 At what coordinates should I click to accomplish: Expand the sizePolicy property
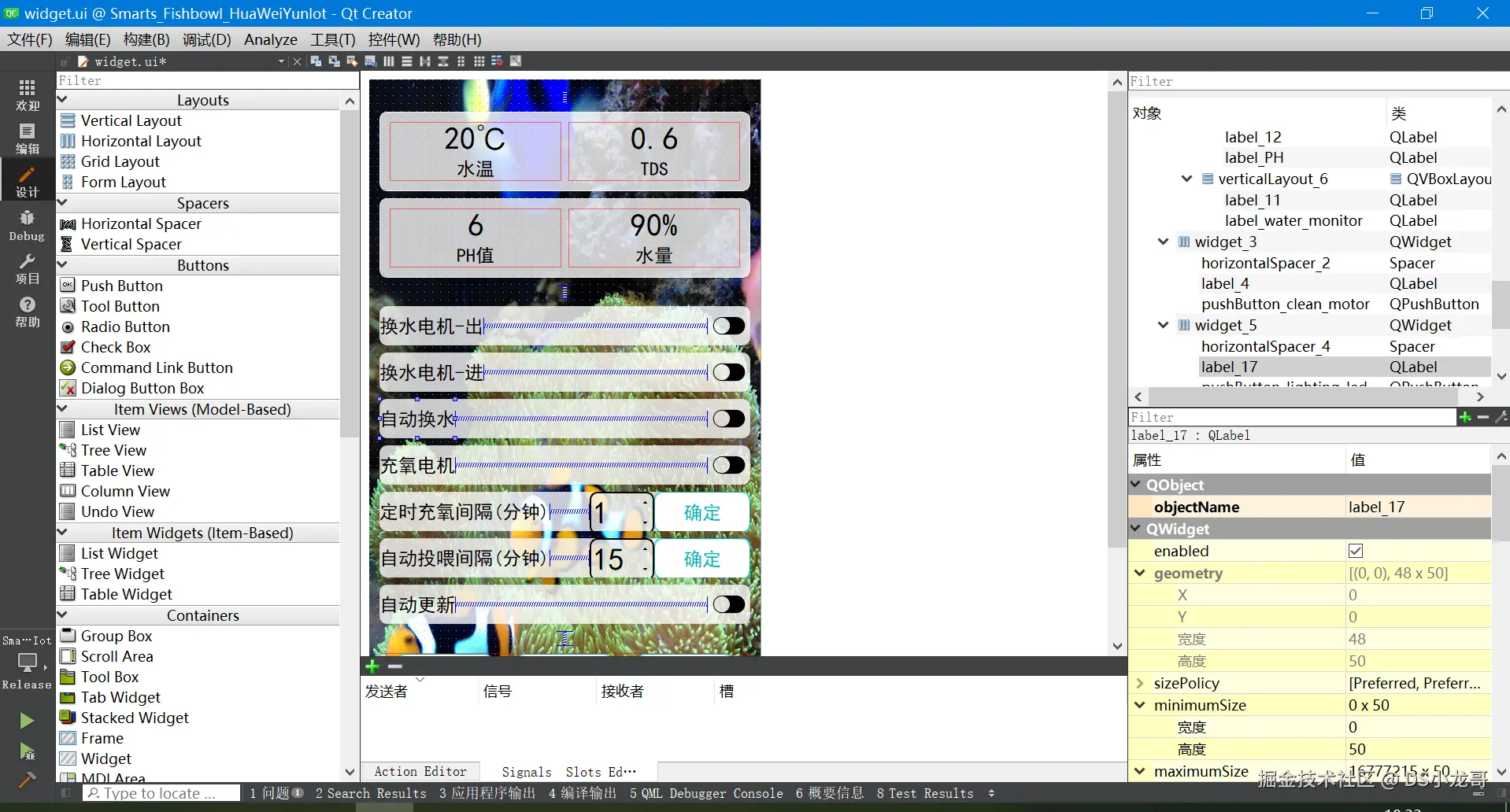pos(1140,683)
